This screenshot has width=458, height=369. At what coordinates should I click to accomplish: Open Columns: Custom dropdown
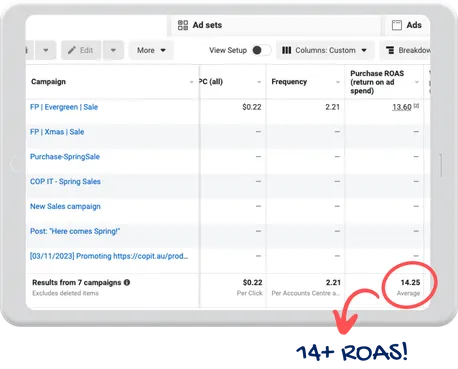[325, 50]
